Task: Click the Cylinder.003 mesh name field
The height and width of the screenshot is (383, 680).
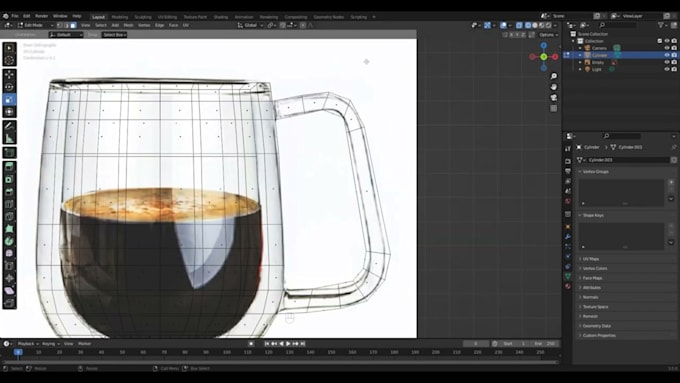Action: (x=628, y=160)
